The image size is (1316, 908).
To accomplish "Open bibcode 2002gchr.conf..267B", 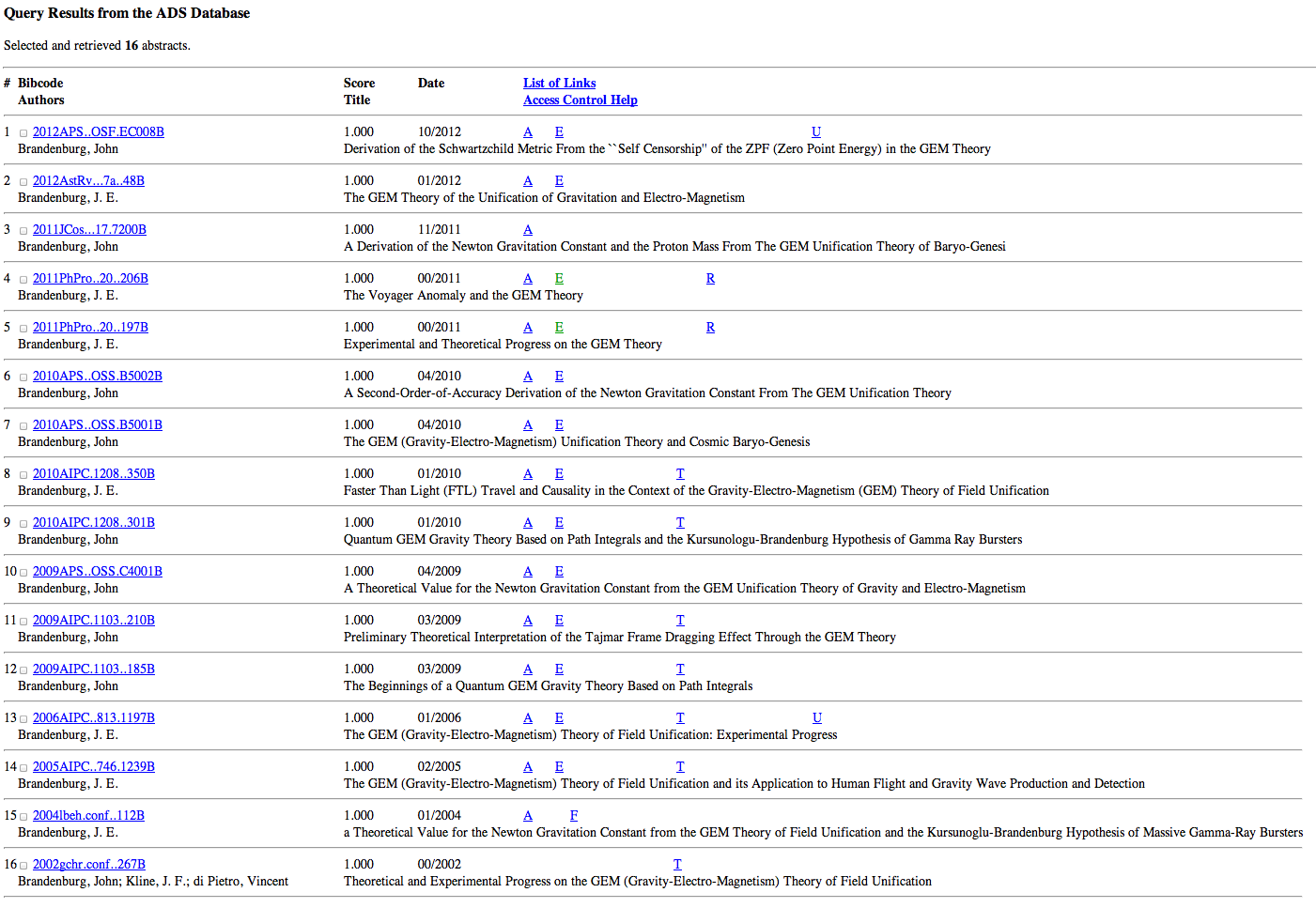I will coord(89,864).
